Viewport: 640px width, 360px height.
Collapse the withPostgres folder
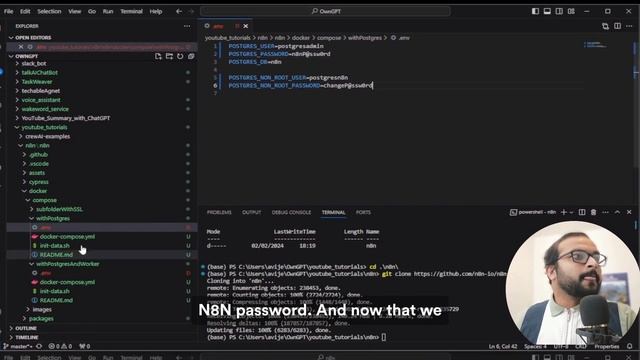(53, 218)
